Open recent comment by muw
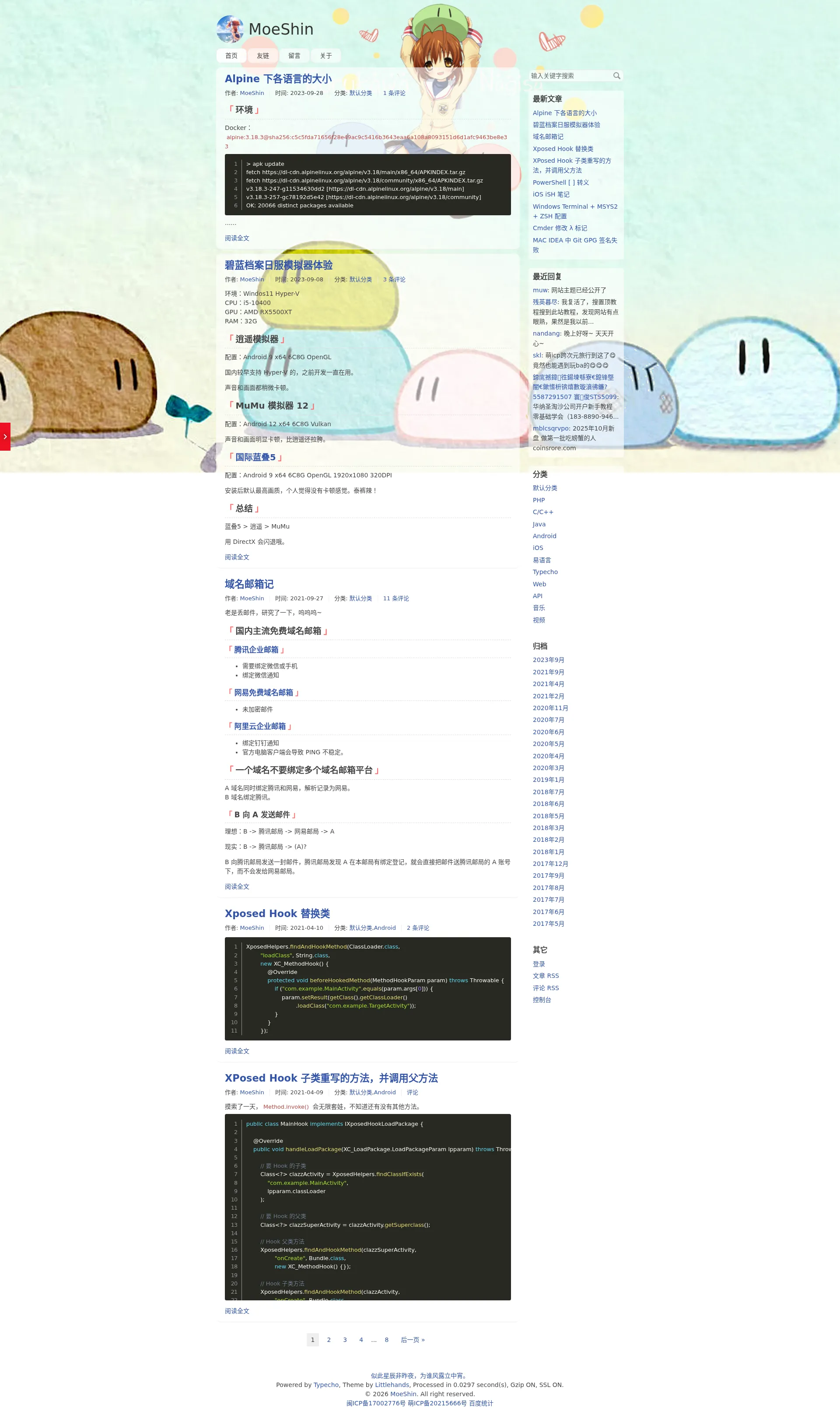This screenshot has height=1415, width=840. click(541, 290)
